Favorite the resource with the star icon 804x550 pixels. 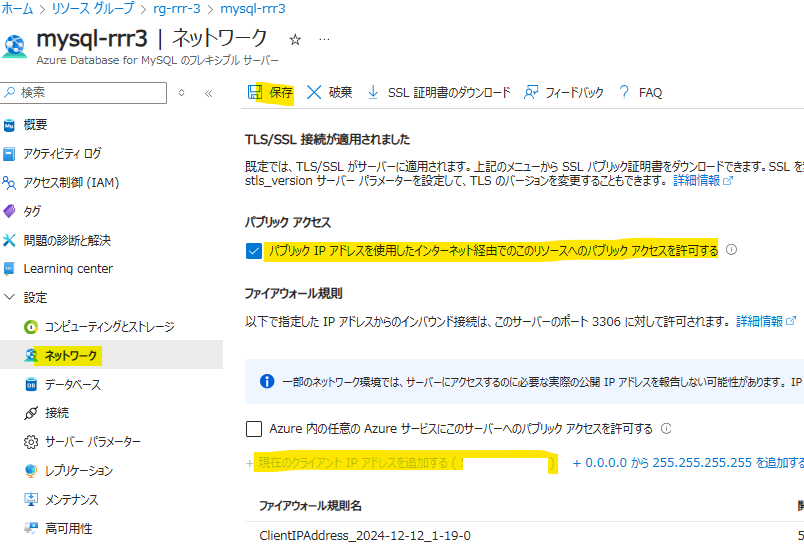(295, 39)
